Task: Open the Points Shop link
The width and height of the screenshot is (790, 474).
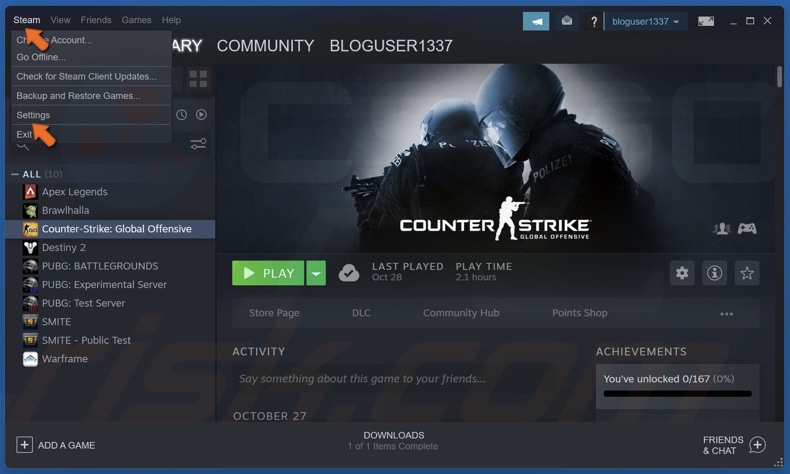Action: pyautogui.click(x=580, y=313)
